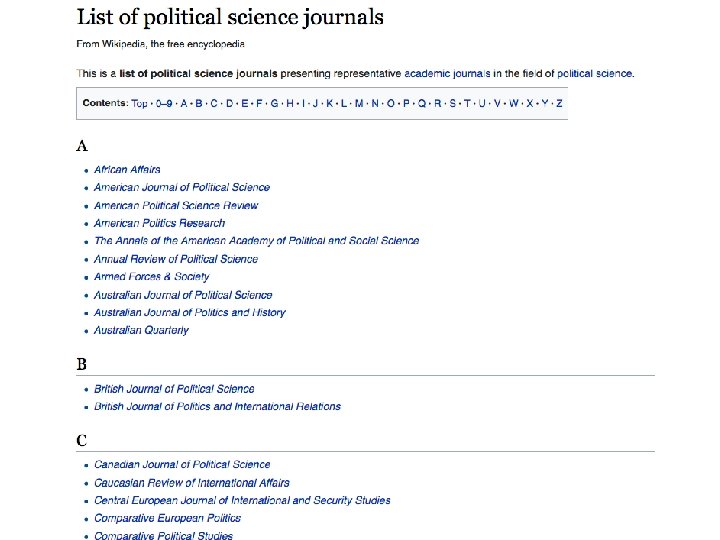Jump to 0–9 section in contents
The width and height of the screenshot is (720, 540).
163,103
